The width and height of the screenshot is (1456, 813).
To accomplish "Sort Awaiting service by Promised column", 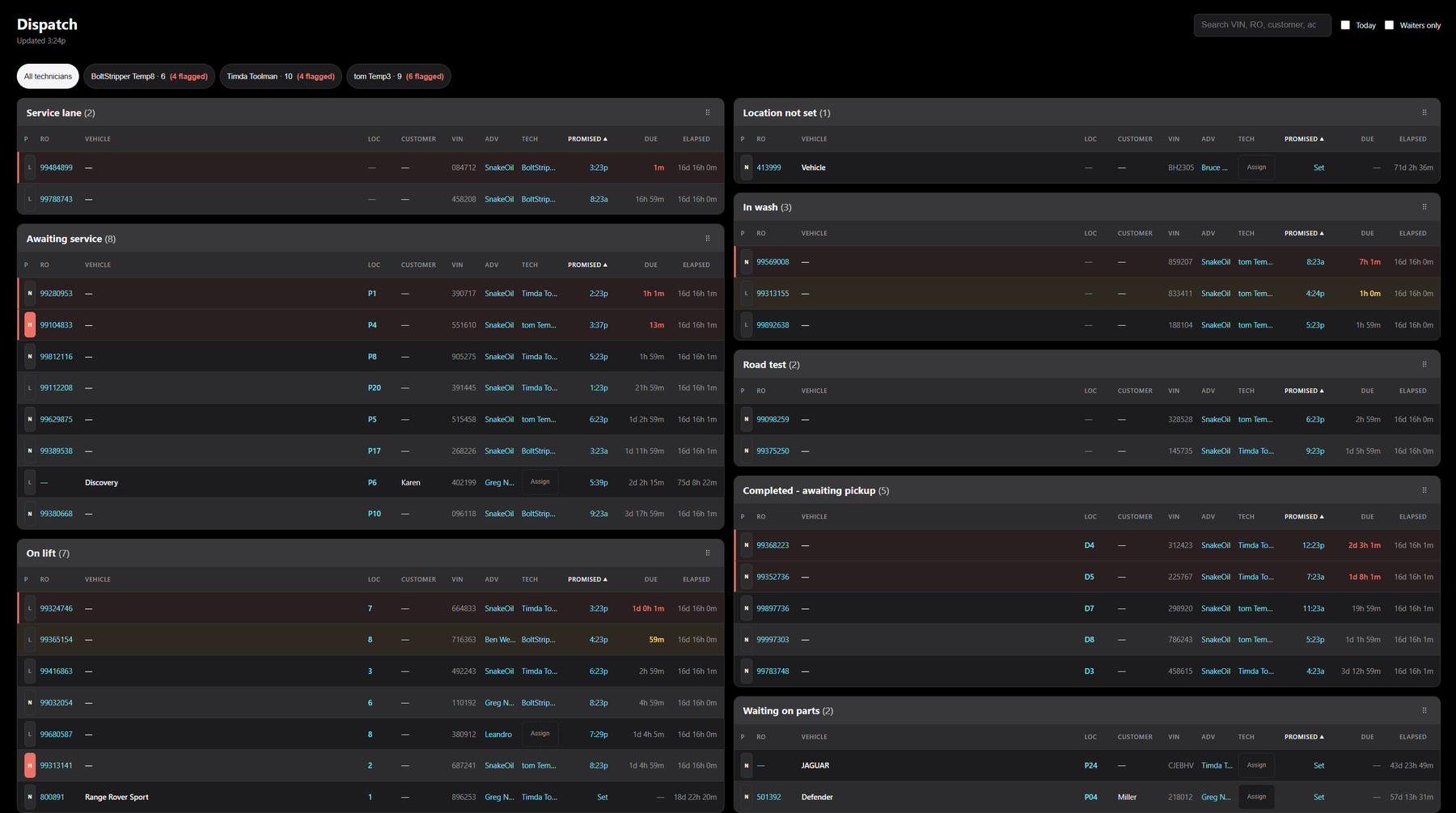I will (x=587, y=265).
